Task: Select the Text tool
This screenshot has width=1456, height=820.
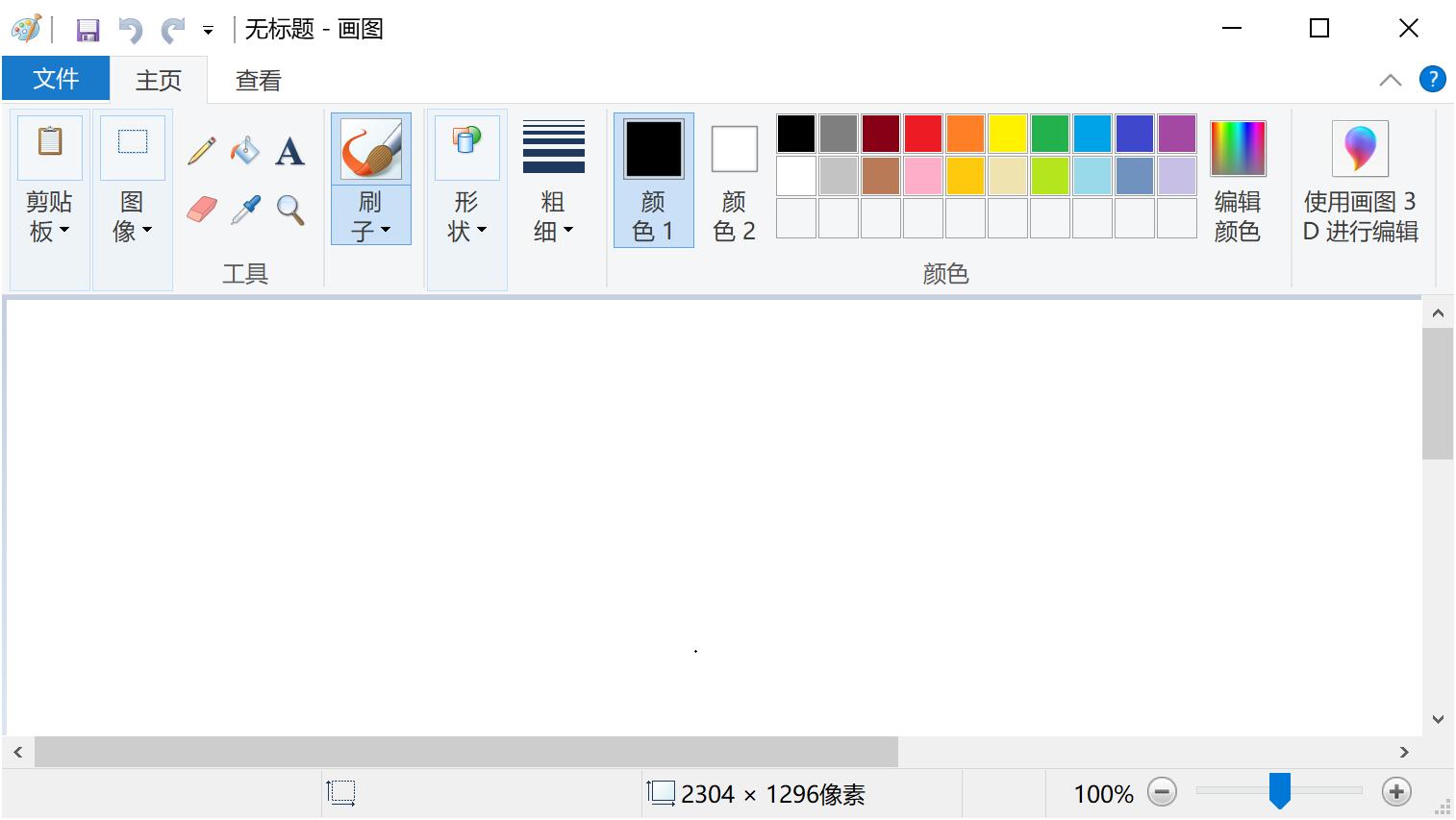Action: (x=289, y=152)
